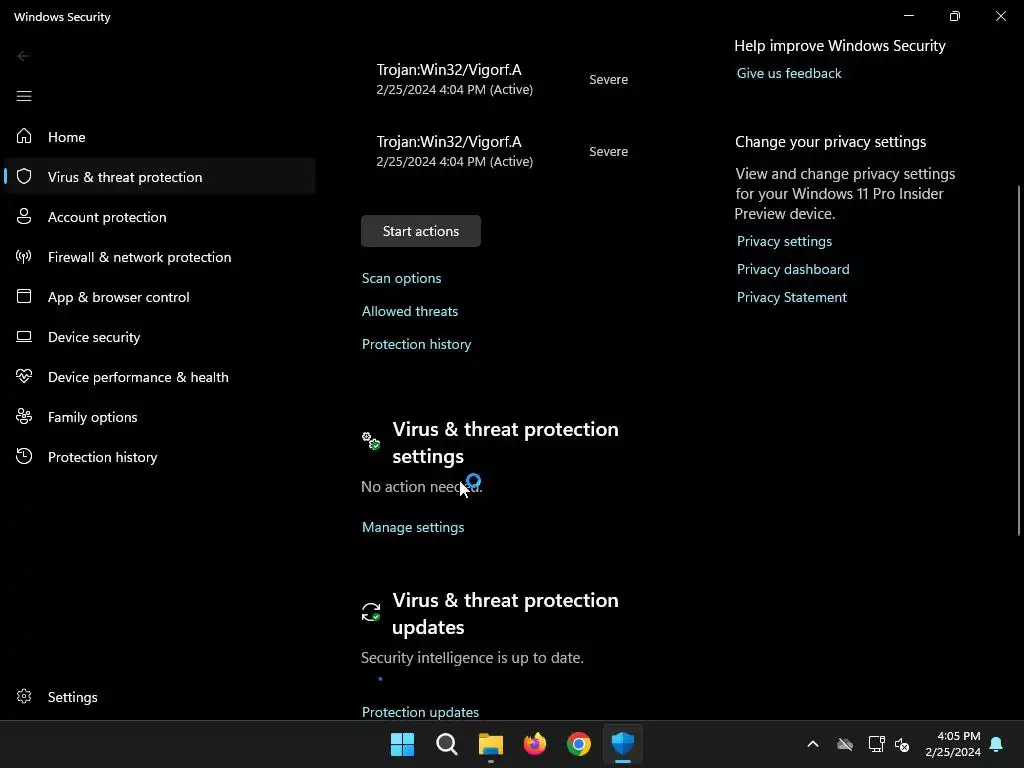Click the Device security laptop icon

click(x=24, y=337)
